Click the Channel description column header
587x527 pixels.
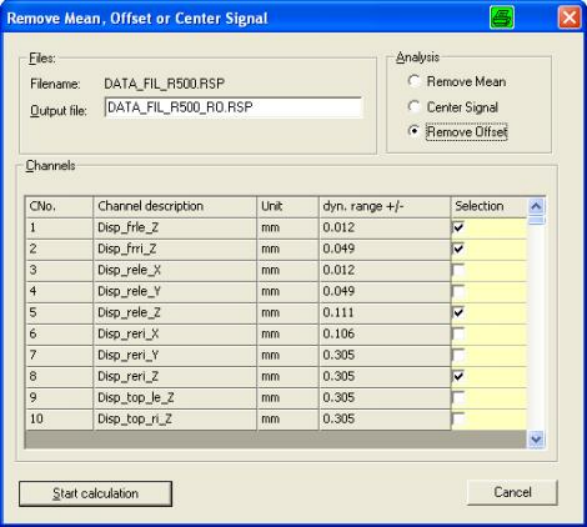click(175, 206)
